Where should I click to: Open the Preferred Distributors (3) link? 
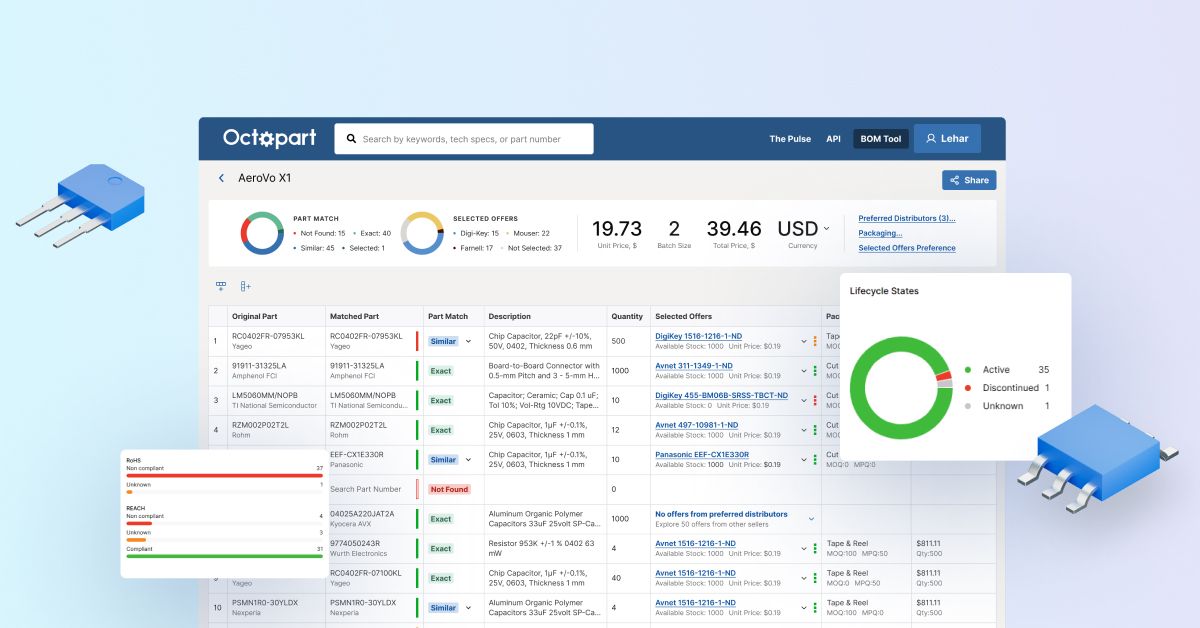tap(906, 218)
